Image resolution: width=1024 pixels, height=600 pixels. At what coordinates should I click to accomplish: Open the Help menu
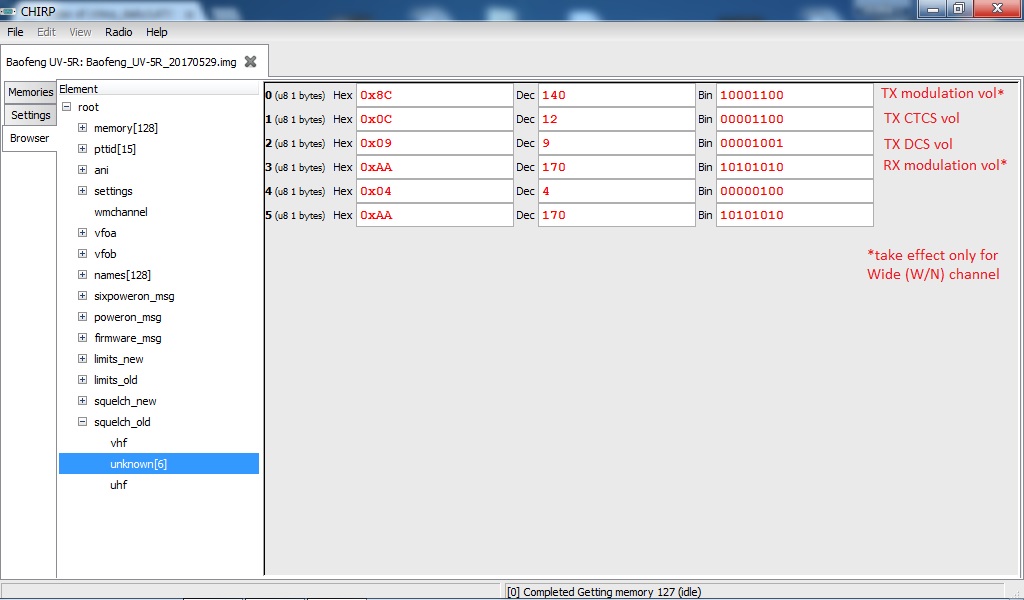click(156, 32)
